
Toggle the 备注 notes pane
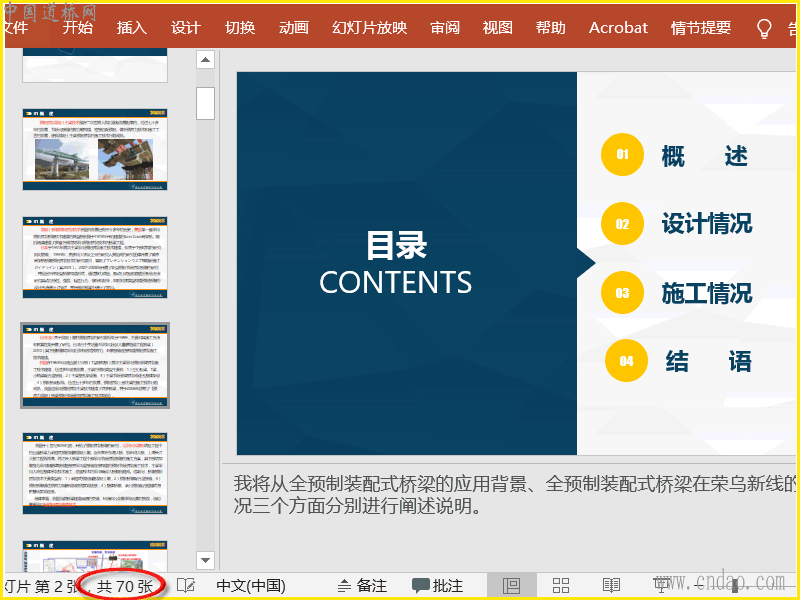(362, 586)
